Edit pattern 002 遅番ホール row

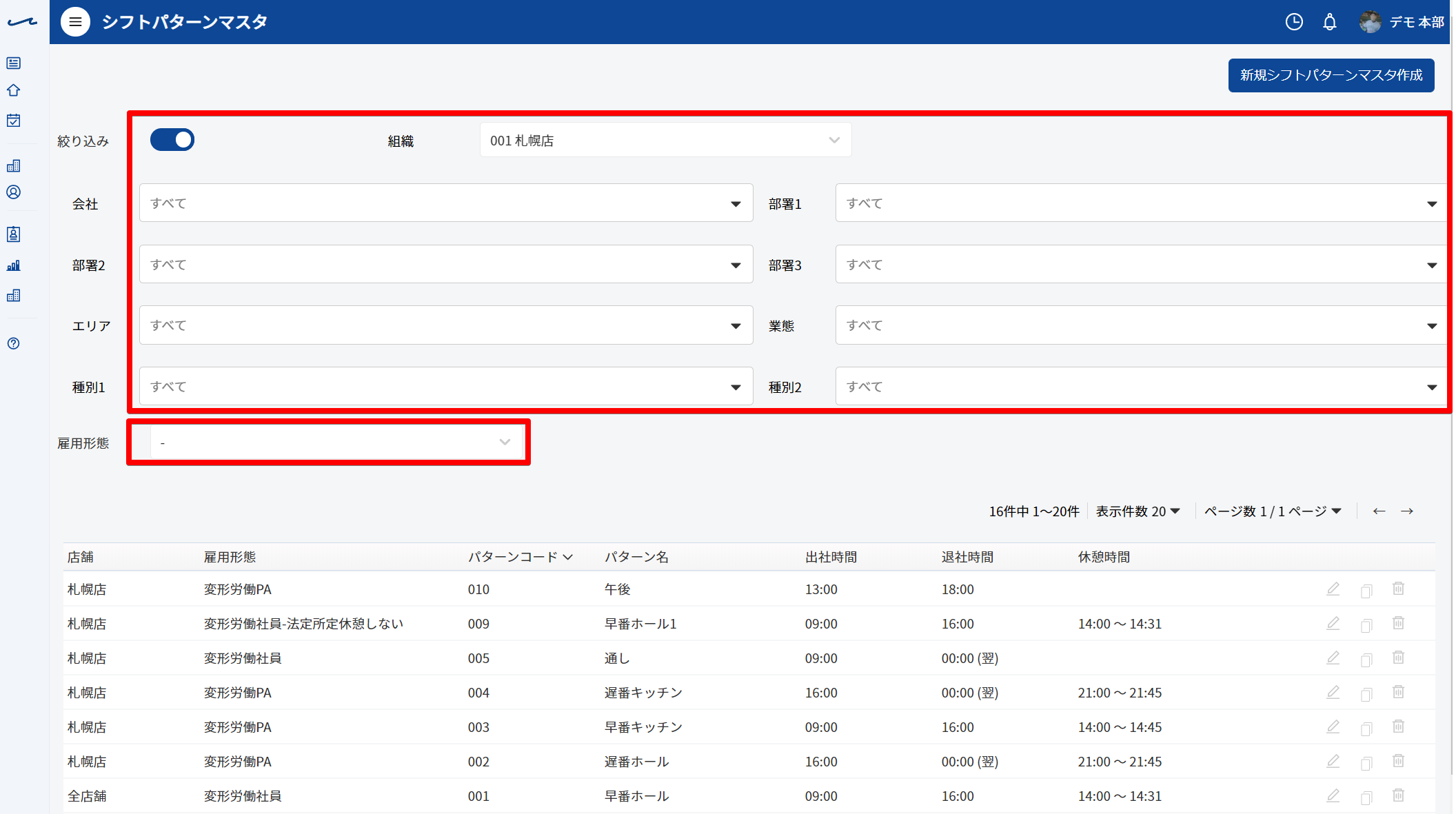pyautogui.click(x=1333, y=762)
